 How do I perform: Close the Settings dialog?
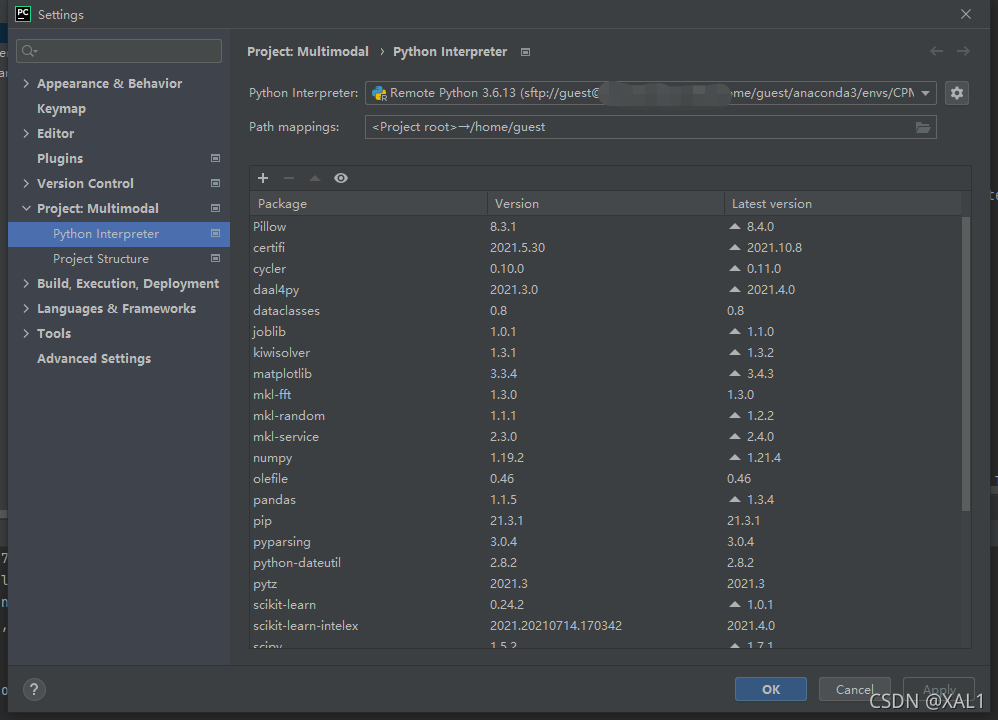pos(966,14)
